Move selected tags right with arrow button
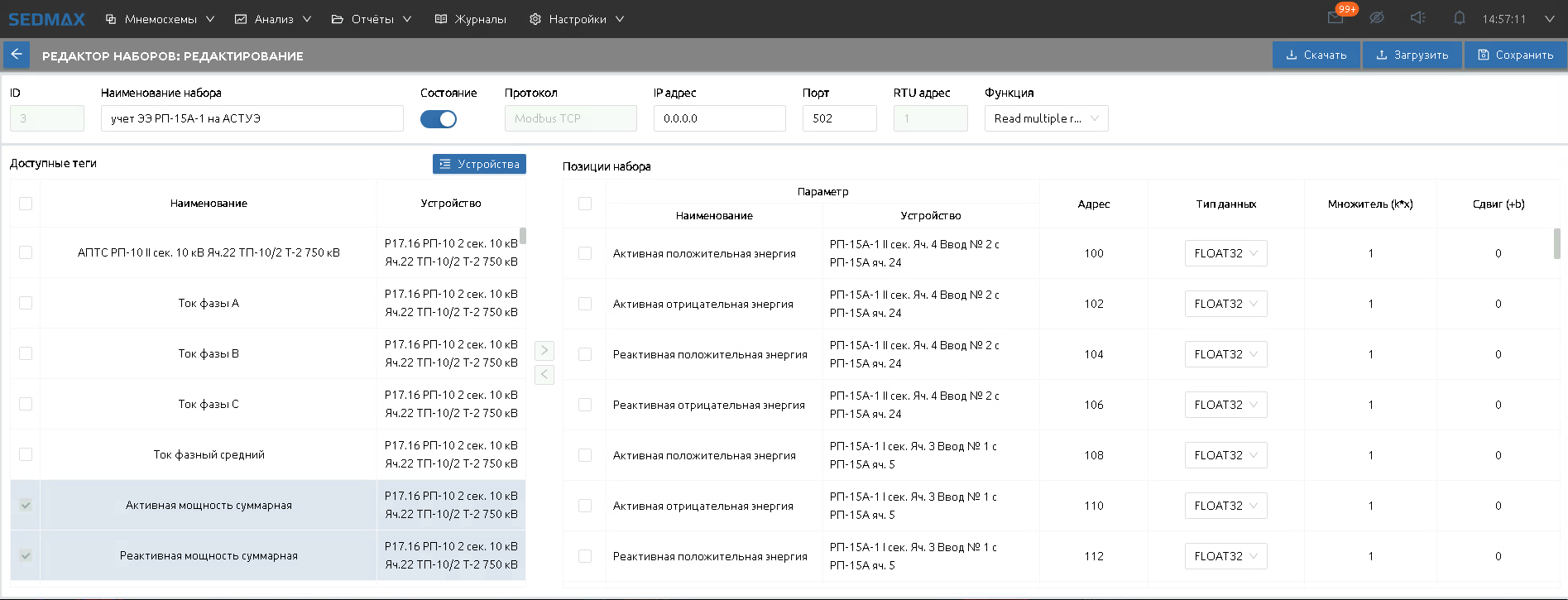Viewport: 1568px width, 600px height. point(544,350)
